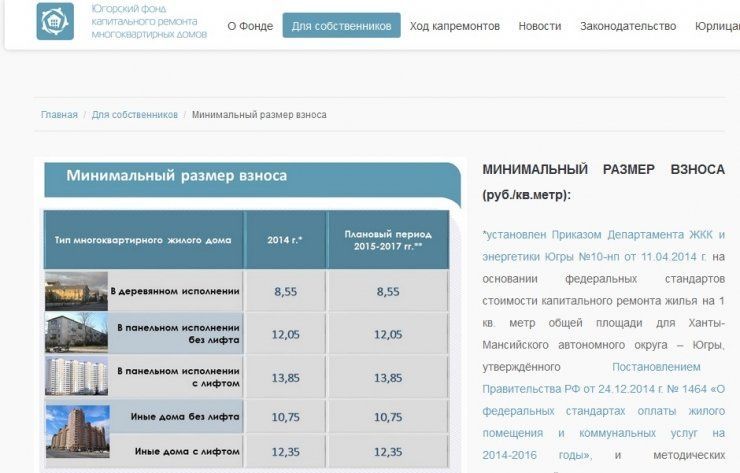Go to Главная breadcrumb link
This screenshot has height=473, width=740.
[59, 115]
